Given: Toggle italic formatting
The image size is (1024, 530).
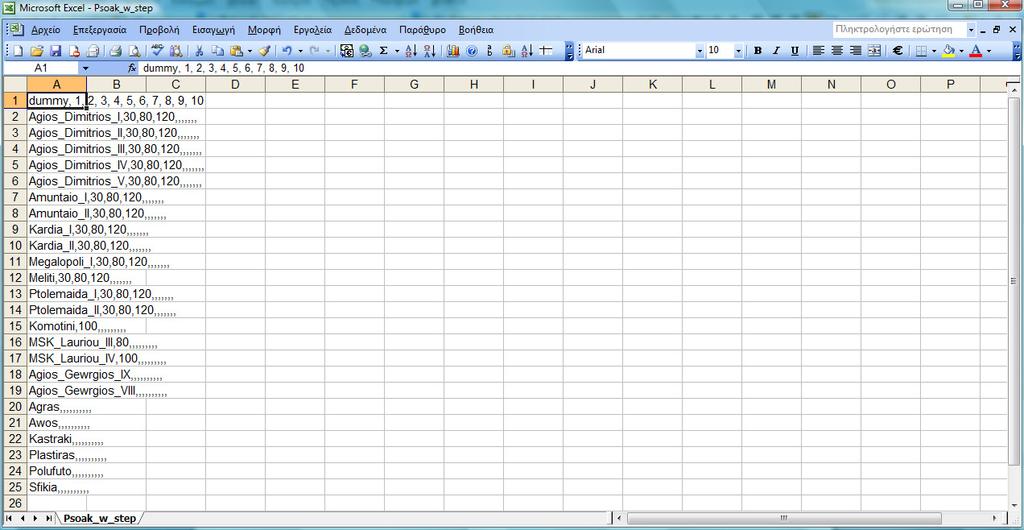Looking at the screenshot, I should click(776, 51).
